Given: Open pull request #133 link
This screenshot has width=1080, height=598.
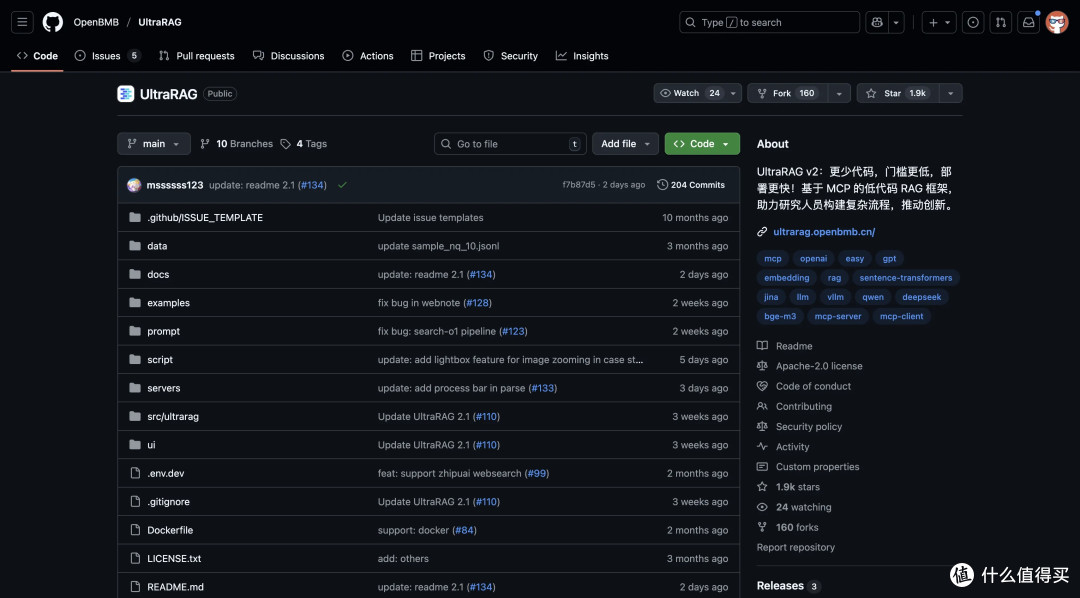Looking at the screenshot, I should point(543,388).
